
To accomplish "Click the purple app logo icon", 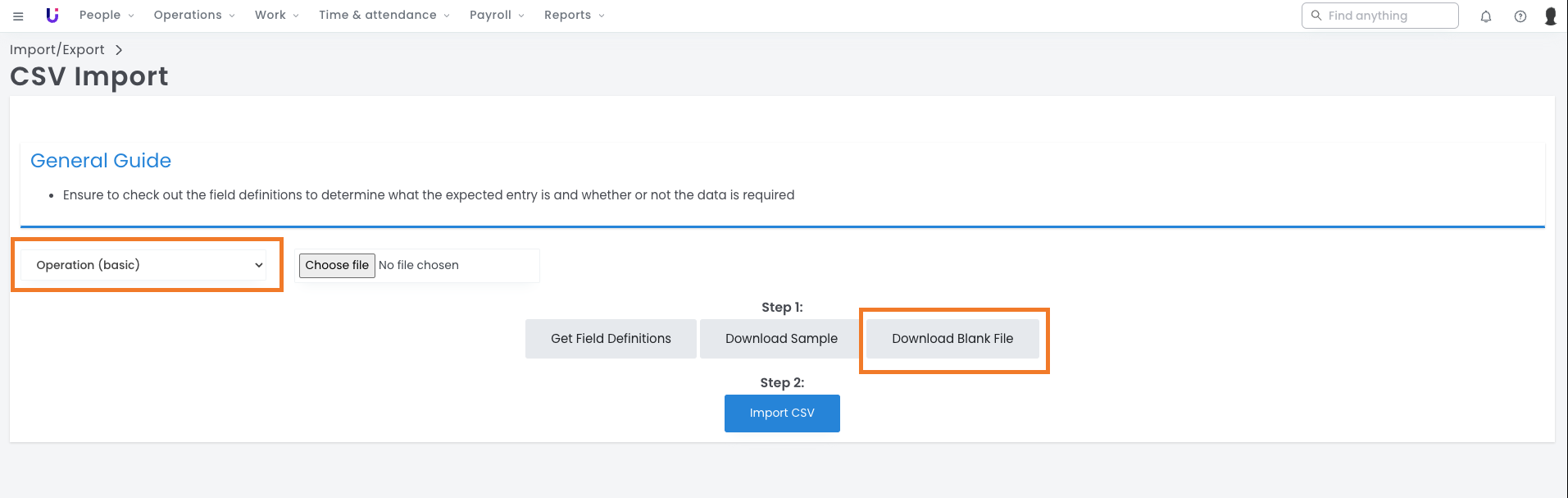I will pos(52,16).
